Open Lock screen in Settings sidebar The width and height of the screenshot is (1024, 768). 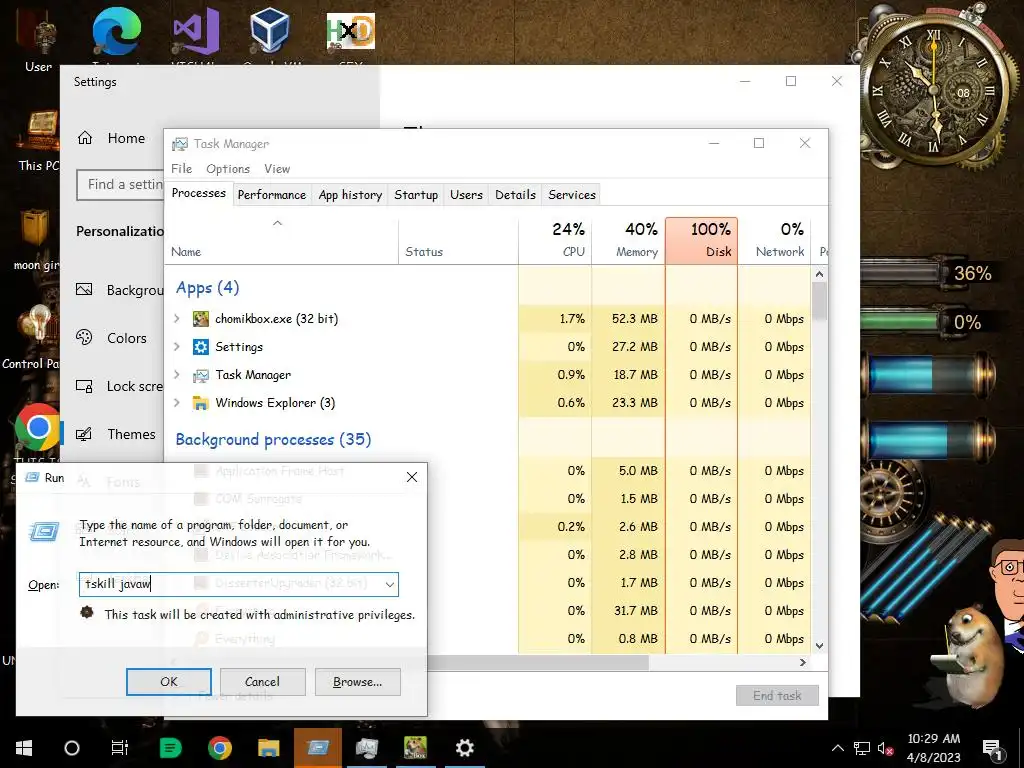tap(119, 386)
